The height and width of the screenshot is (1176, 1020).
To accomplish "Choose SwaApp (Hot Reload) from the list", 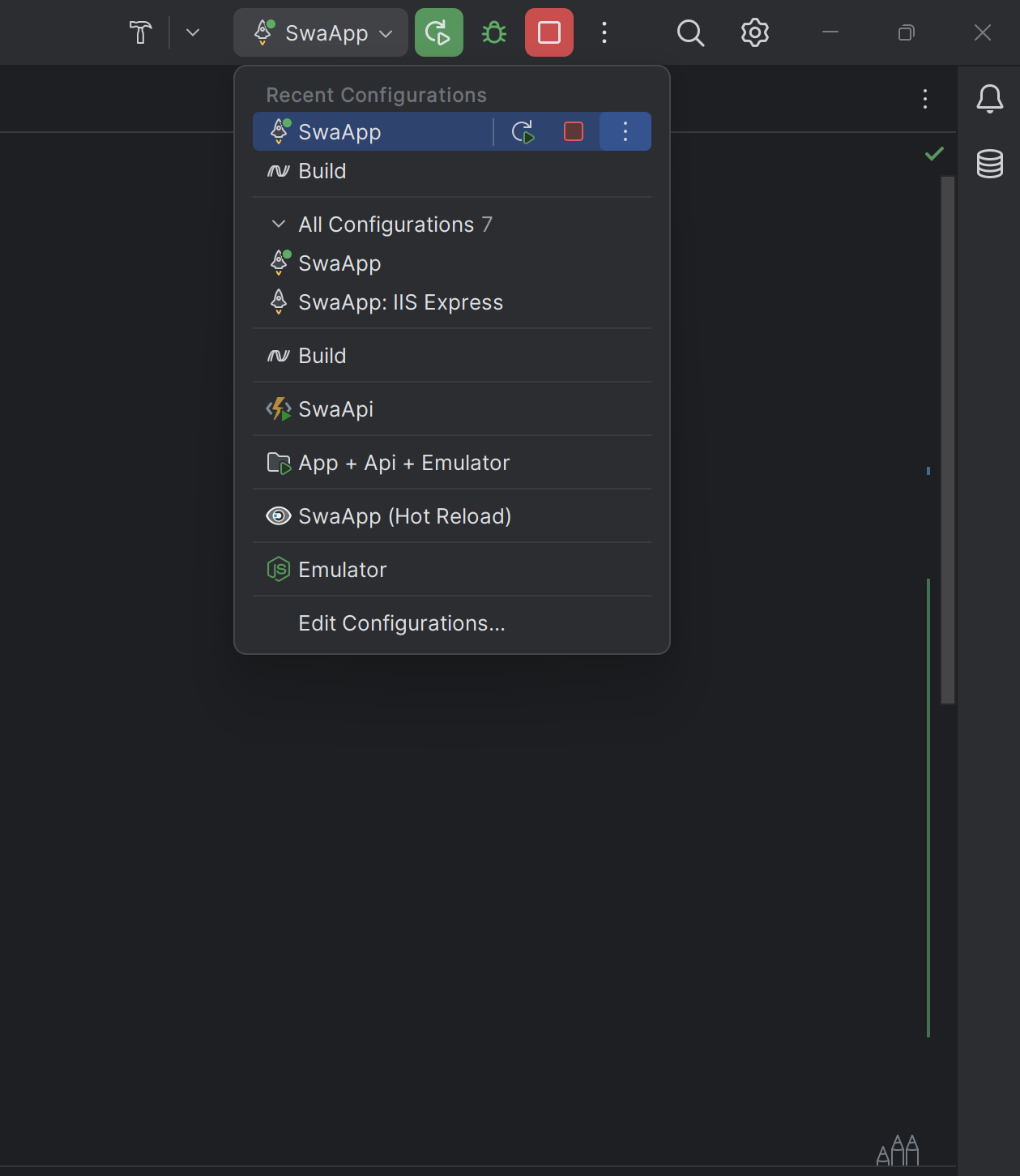I will click(404, 515).
